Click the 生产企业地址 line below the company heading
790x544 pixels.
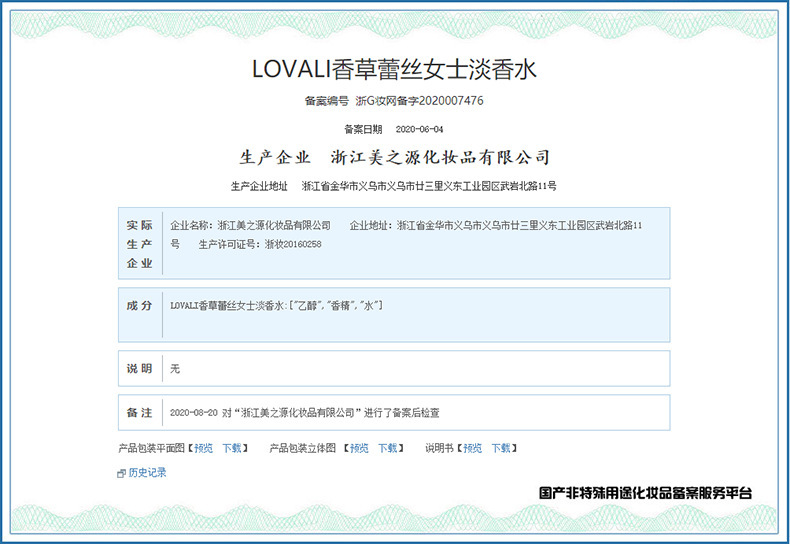tap(393, 186)
